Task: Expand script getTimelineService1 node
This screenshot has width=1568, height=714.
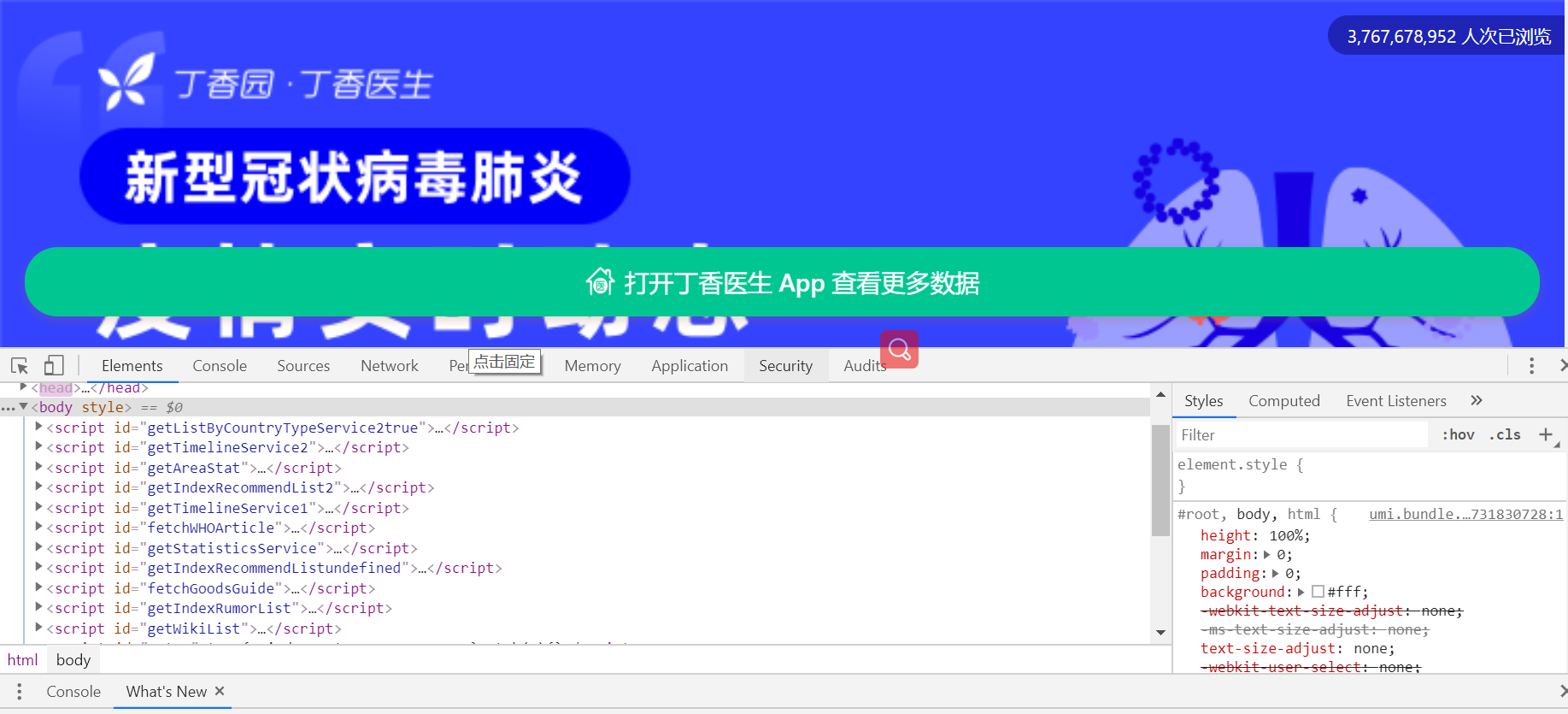Action: click(38, 507)
